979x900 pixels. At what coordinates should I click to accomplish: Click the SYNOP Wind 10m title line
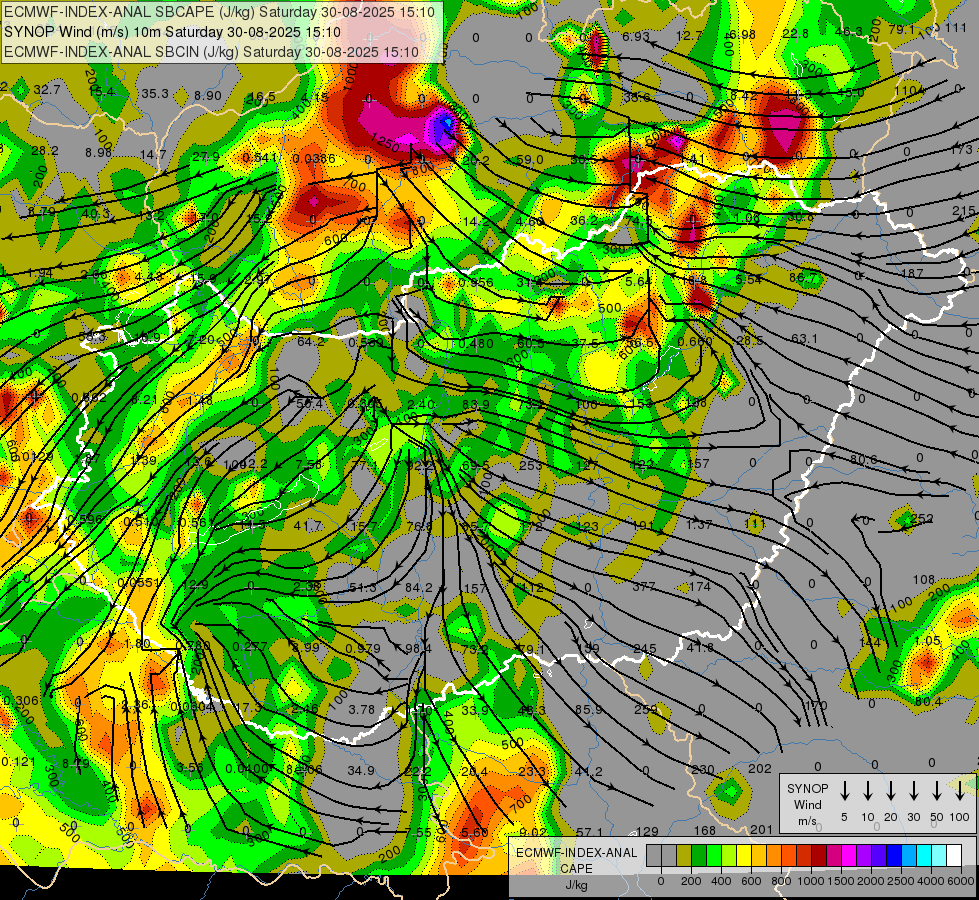pyautogui.click(x=172, y=32)
